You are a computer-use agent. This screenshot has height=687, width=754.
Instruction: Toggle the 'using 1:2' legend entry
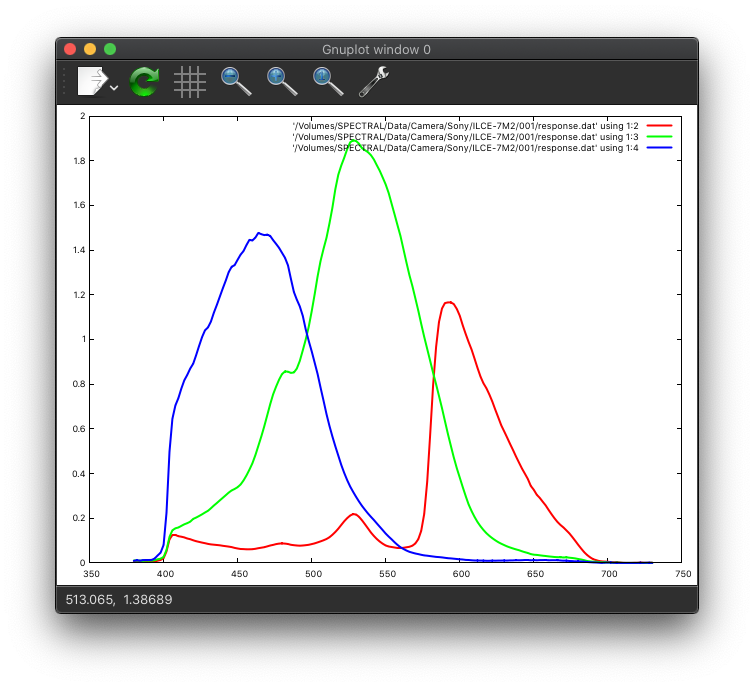point(465,125)
